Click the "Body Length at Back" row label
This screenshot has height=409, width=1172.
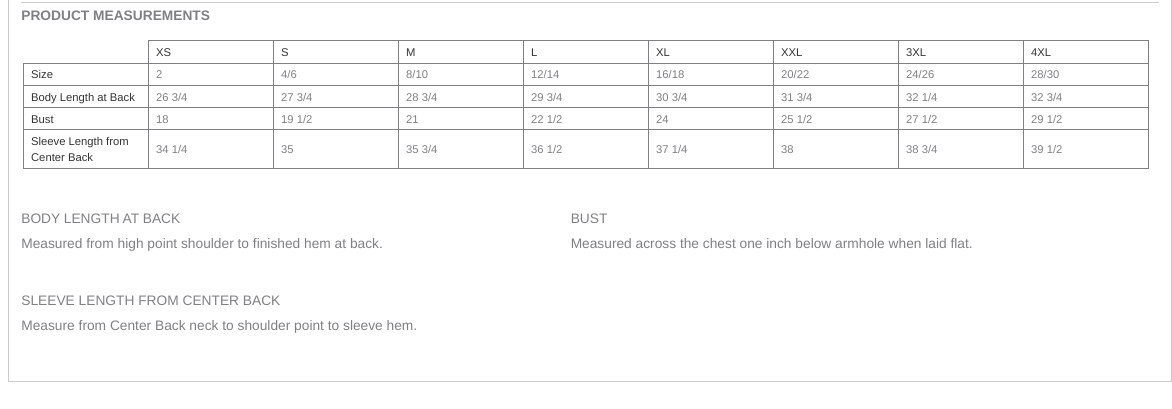[83, 97]
